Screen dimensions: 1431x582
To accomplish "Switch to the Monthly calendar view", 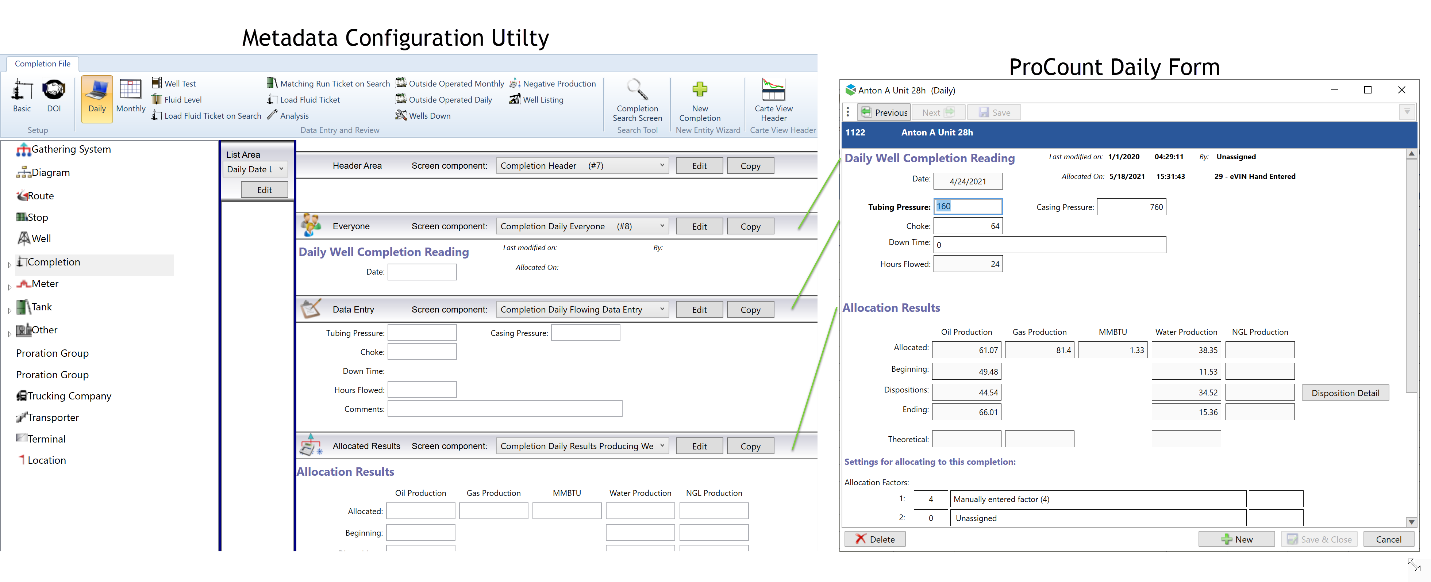I will click(x=131, y=97).
